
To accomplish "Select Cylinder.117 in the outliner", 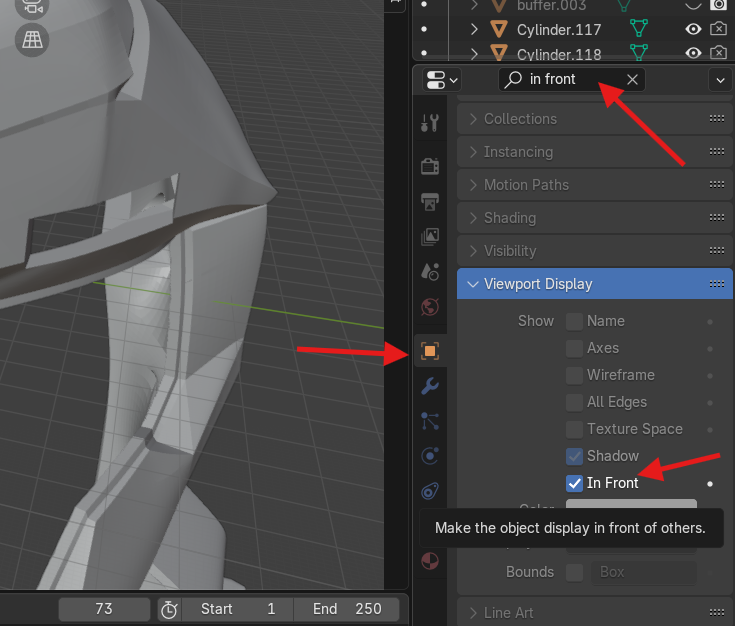I will point(559,30).
